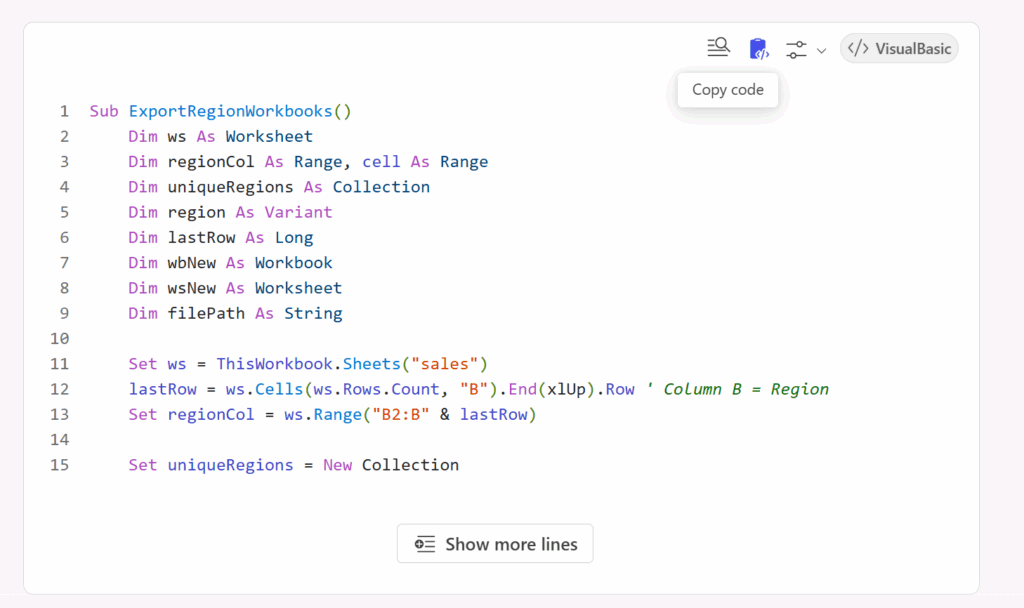Viewport: 1024px width, 608px height.
Task: Click line number 11 in the gutter
Action: (60, 363)
